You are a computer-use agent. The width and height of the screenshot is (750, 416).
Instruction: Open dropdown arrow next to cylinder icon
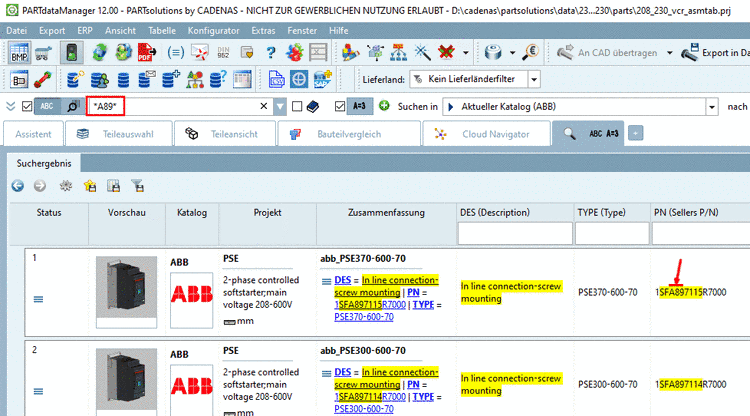click(x=512, y=53)
